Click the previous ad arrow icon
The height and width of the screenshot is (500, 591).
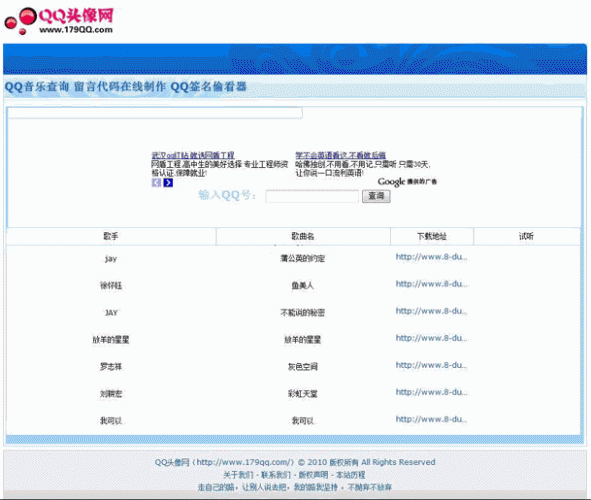pos(156,183)
